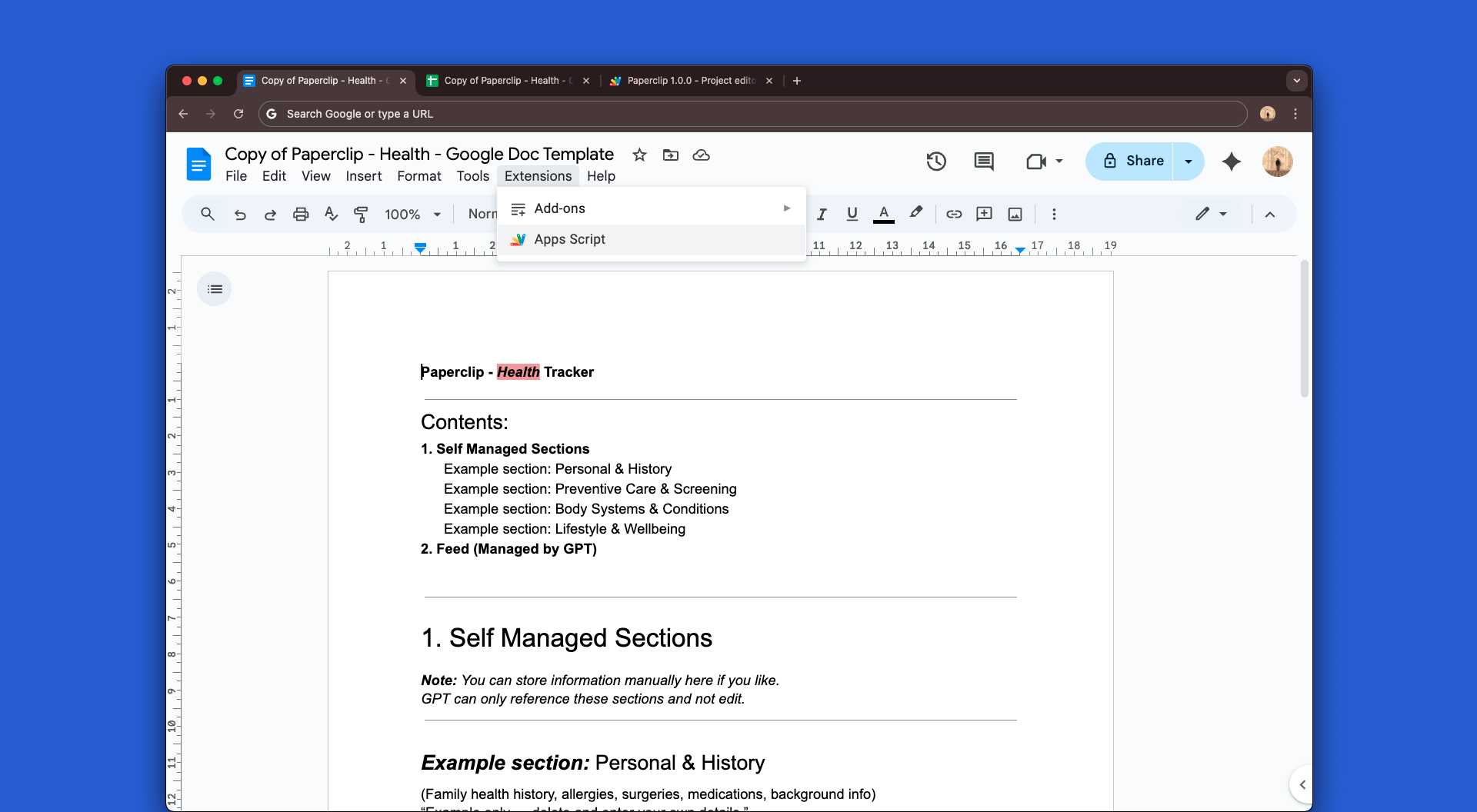Switch to the Paperclip 1.0.0 Project tab
1477x812 pixels.
688,80
